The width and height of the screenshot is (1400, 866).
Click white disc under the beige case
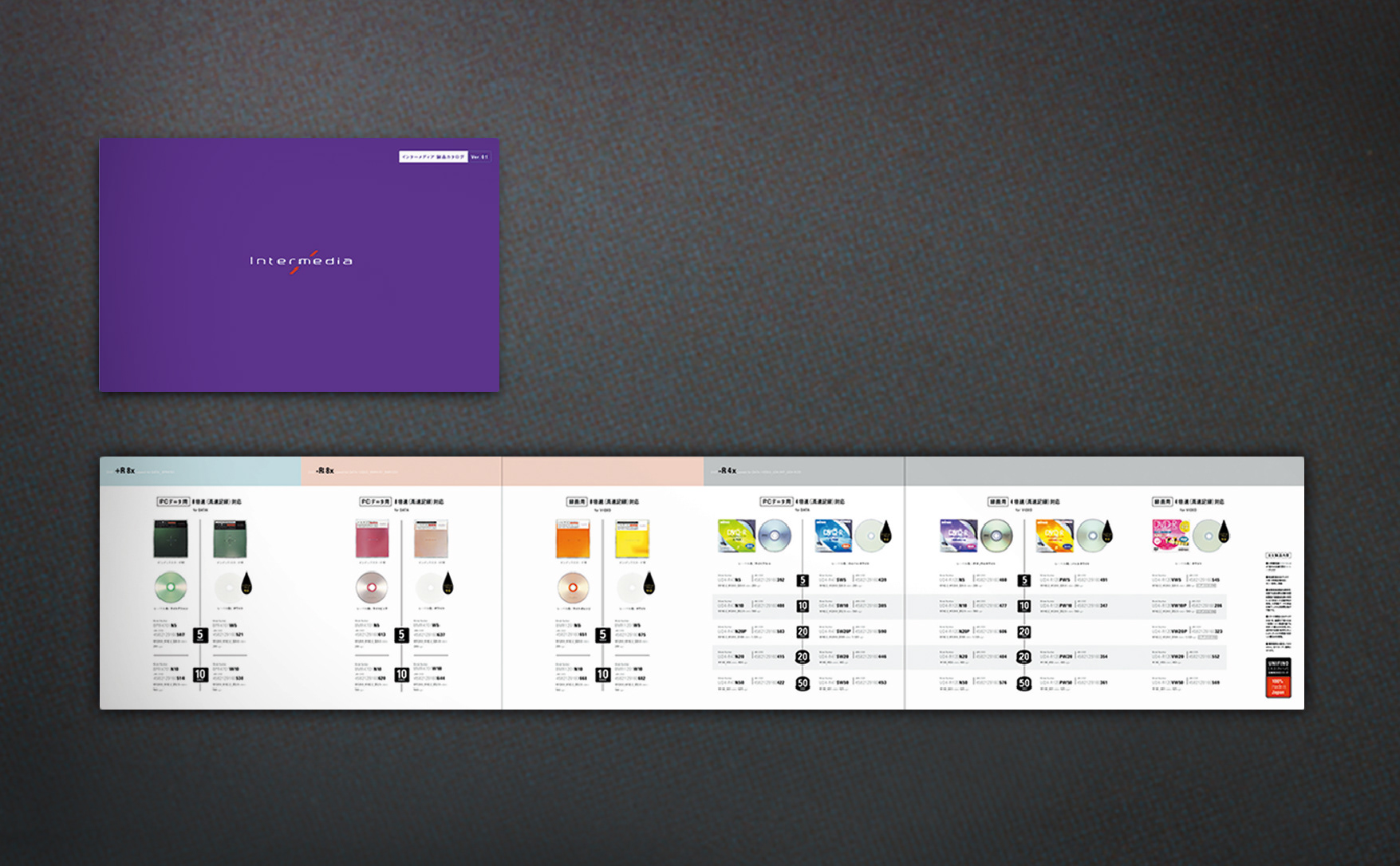click(x=431, y=589)
